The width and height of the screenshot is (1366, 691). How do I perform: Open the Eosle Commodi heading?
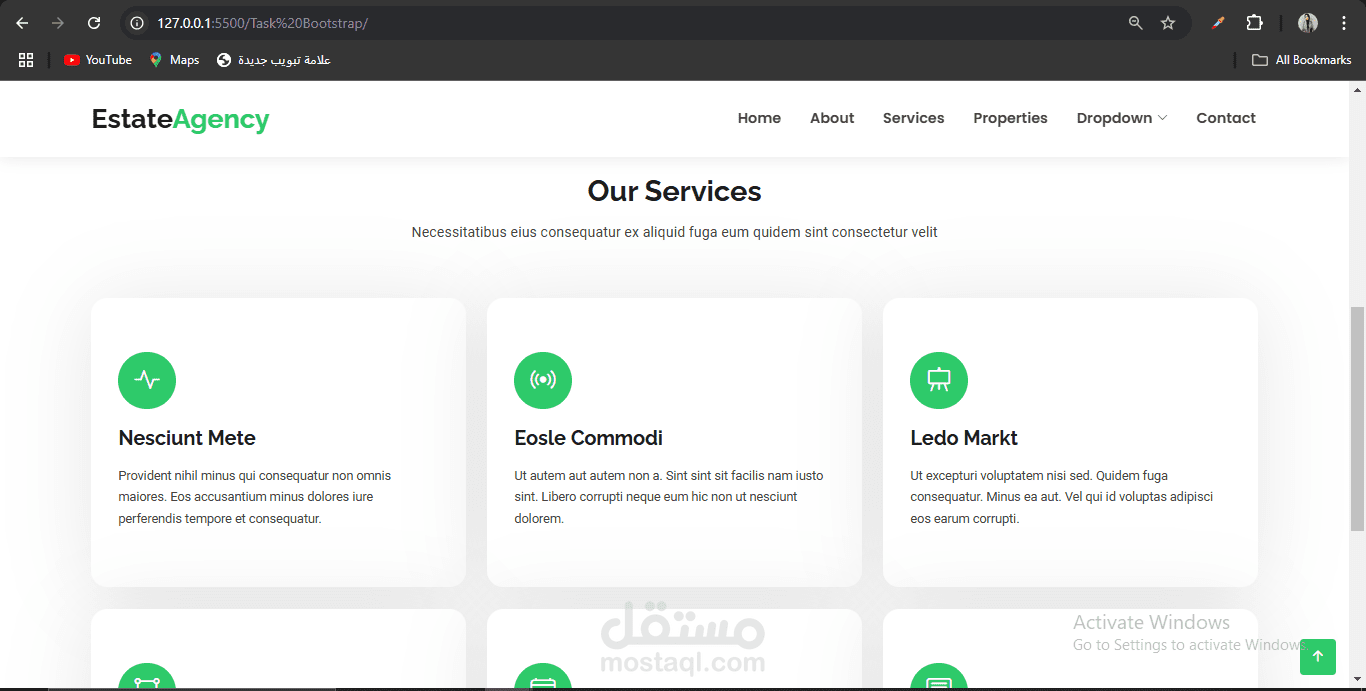(588, 438)
